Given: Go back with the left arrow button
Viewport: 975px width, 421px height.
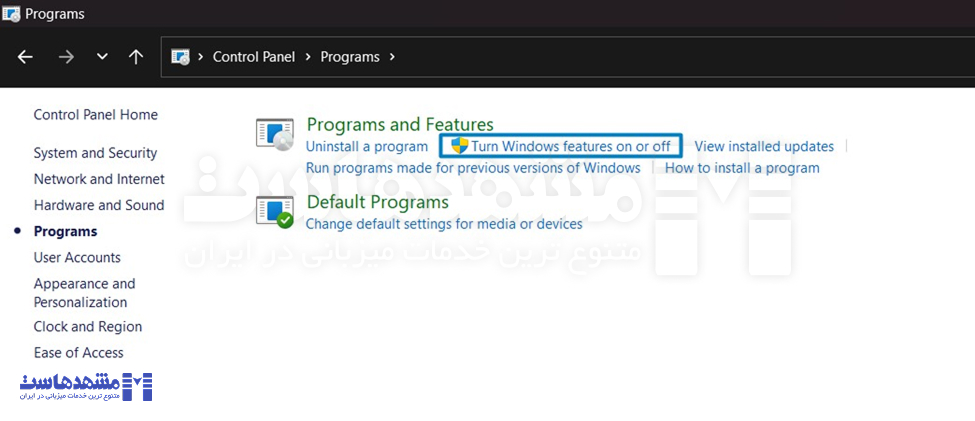Looking at the screenshot, I should [x=25, y=57].
